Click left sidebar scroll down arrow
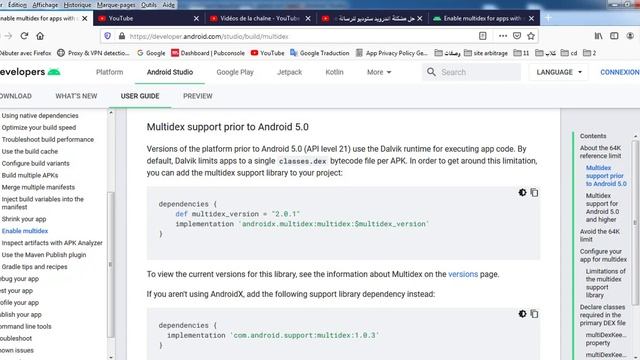640x360 pixels. point(111,357)
